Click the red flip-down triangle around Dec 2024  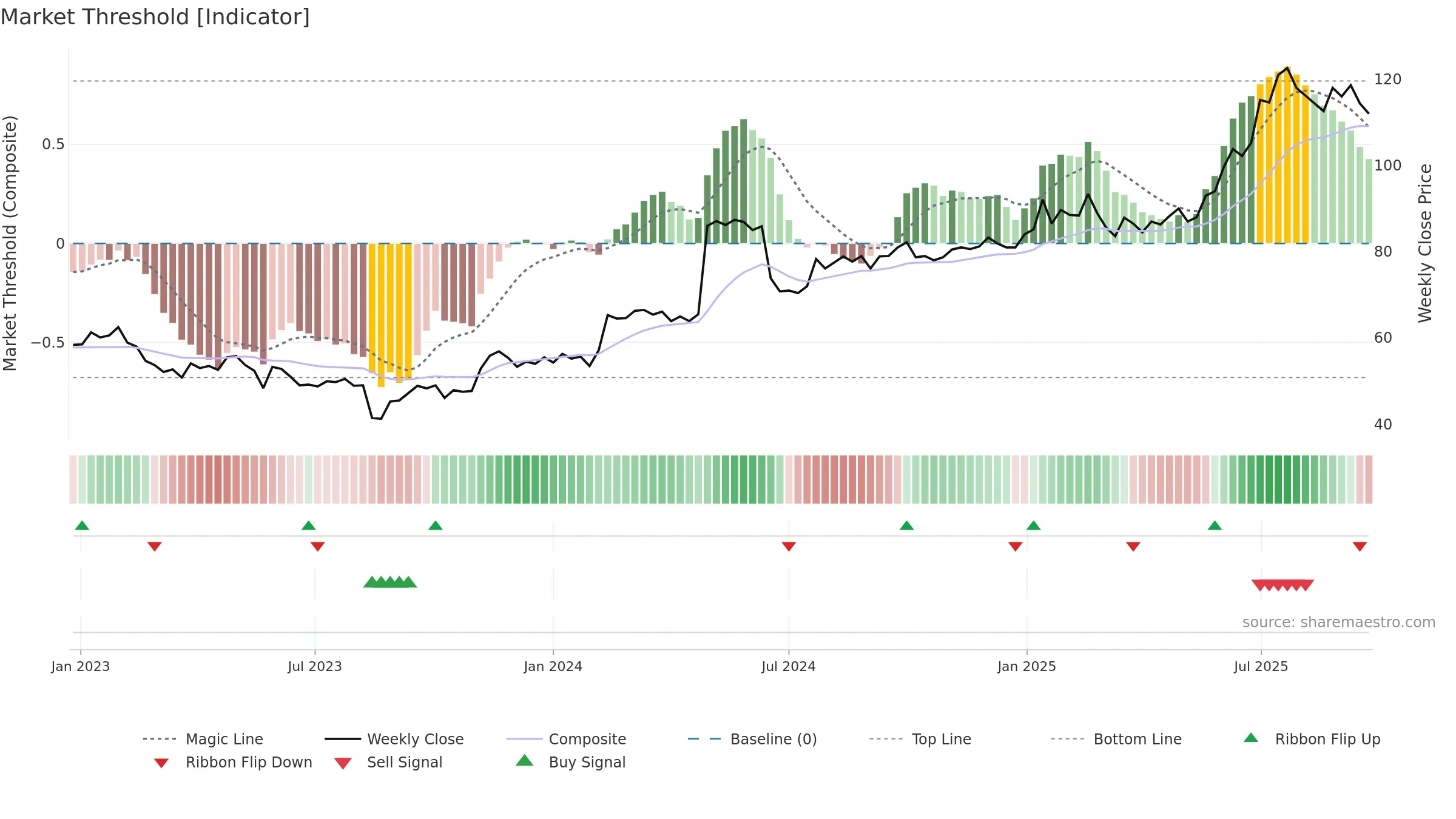[x=1016, y=547]
